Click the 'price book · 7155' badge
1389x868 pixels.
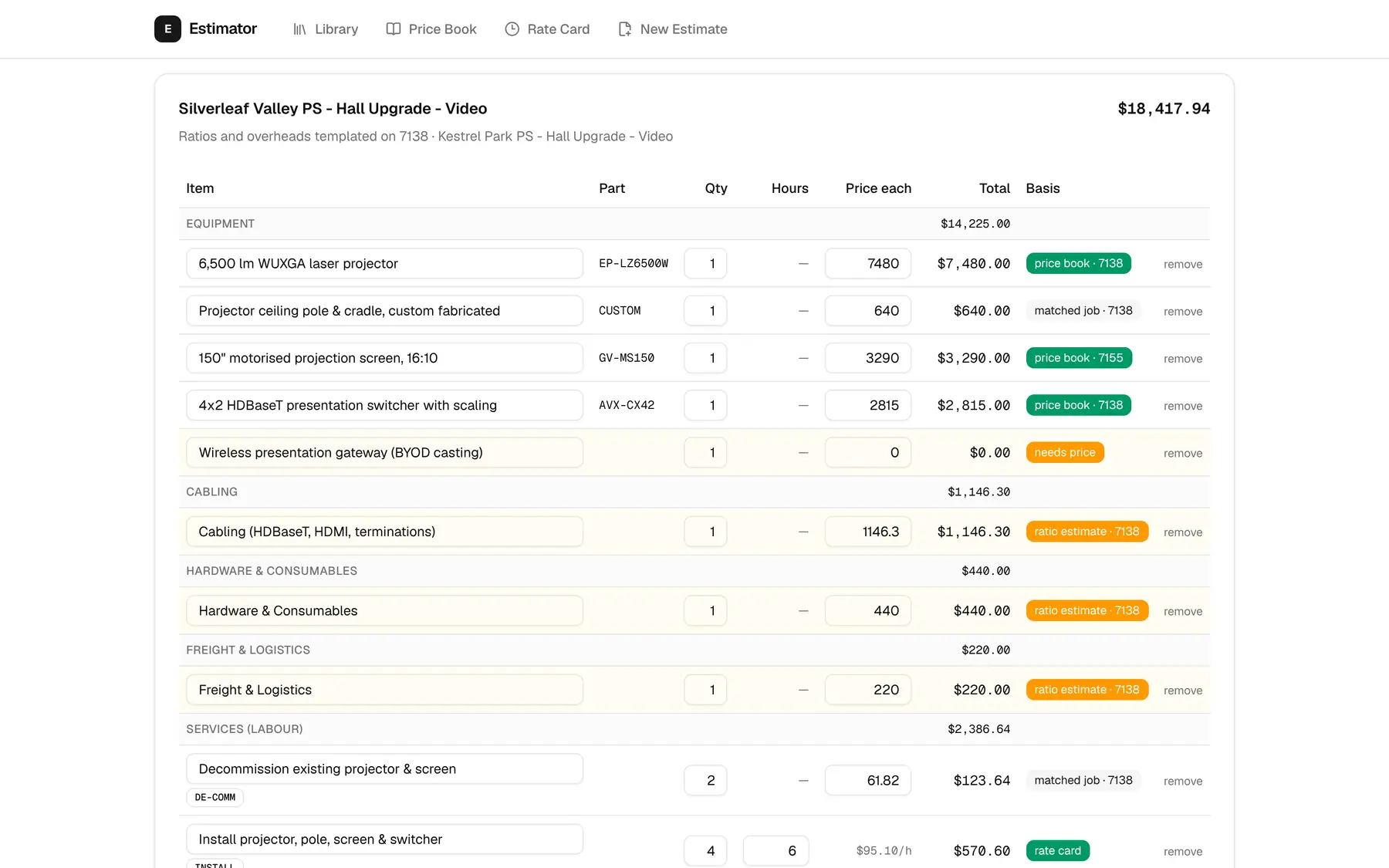click(x=1079, y=358)
